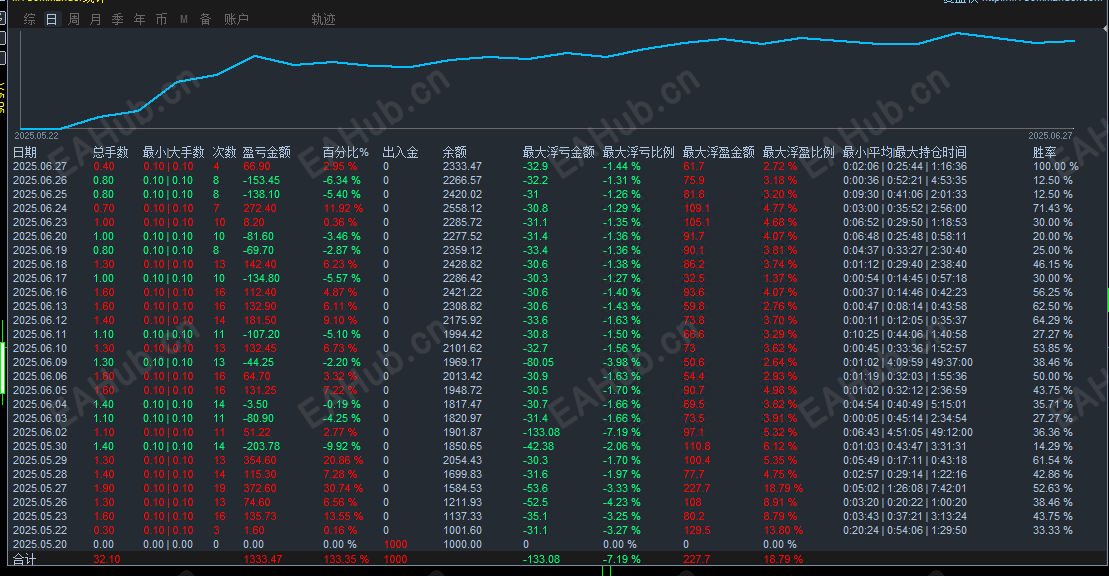The image size is (1109, 576).
Task: Click the 胜率 column header
Action: [x=1045, y=152]
